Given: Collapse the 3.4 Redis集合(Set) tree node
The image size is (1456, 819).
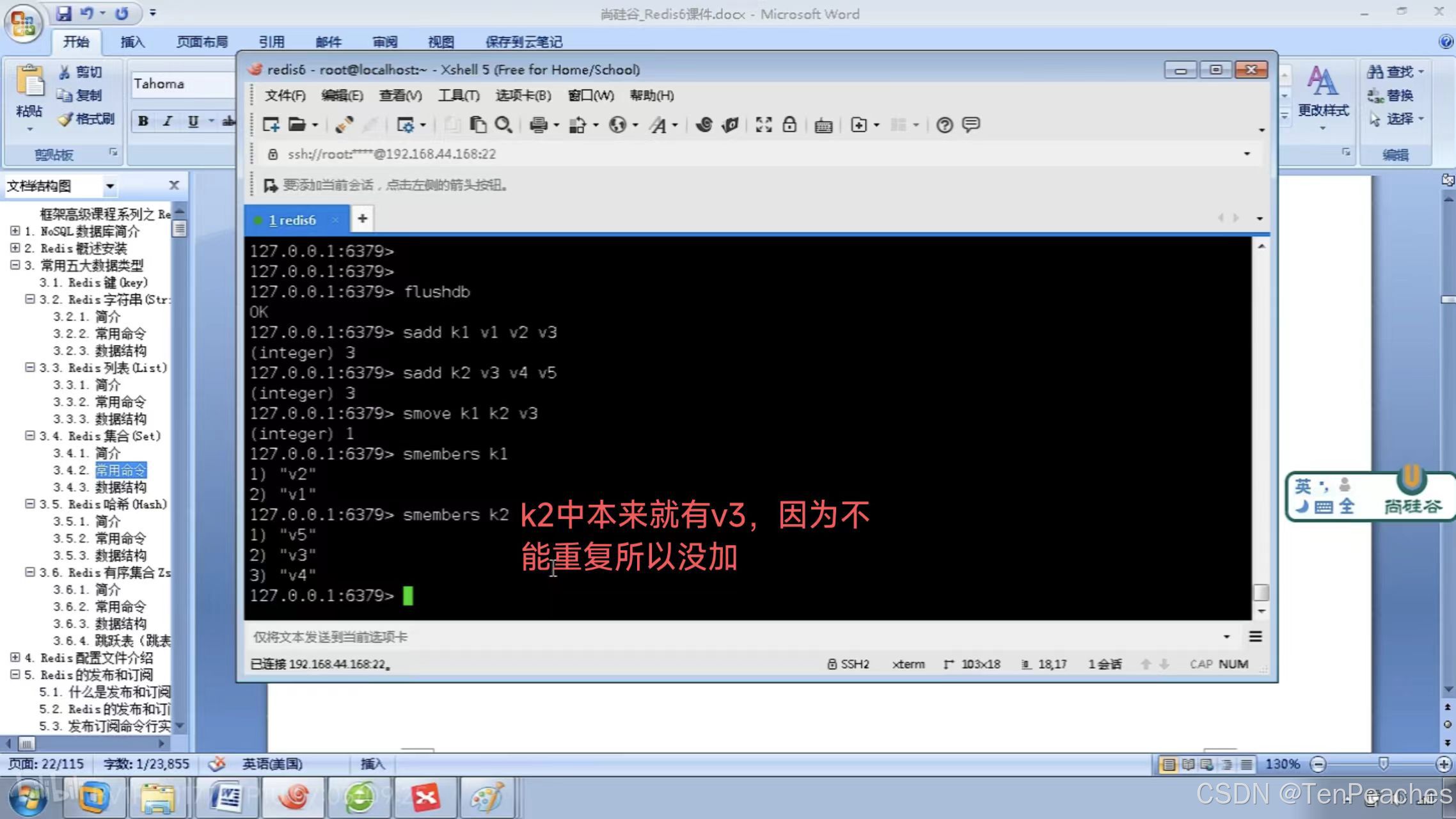Looking at the screenshot, I should click(x=29, y=436).
